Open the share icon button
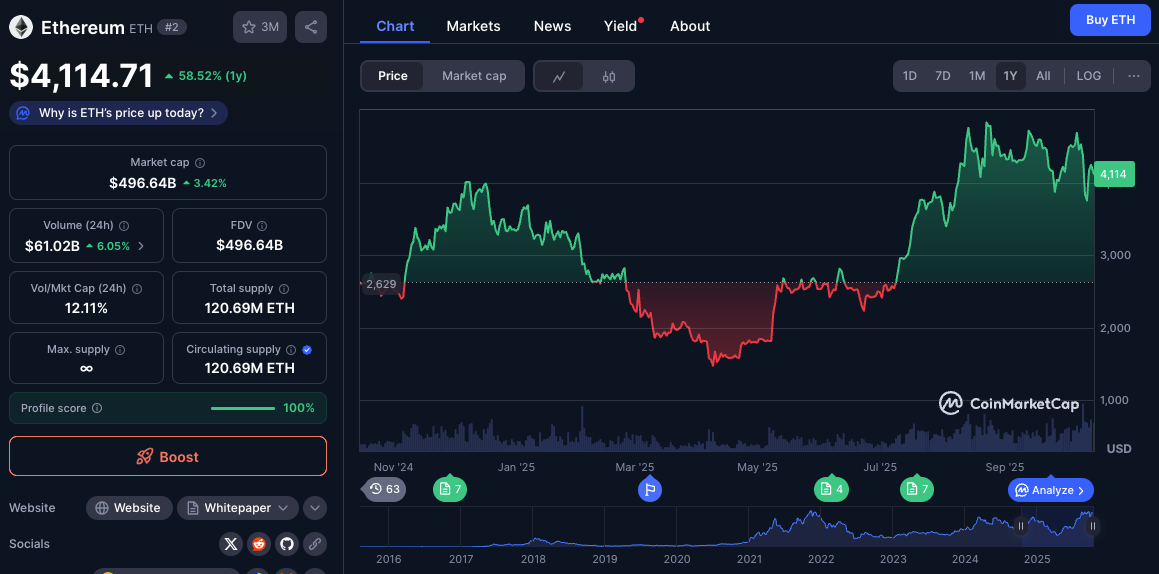Viewport: 1159px width, 574px height. (310, 27)
